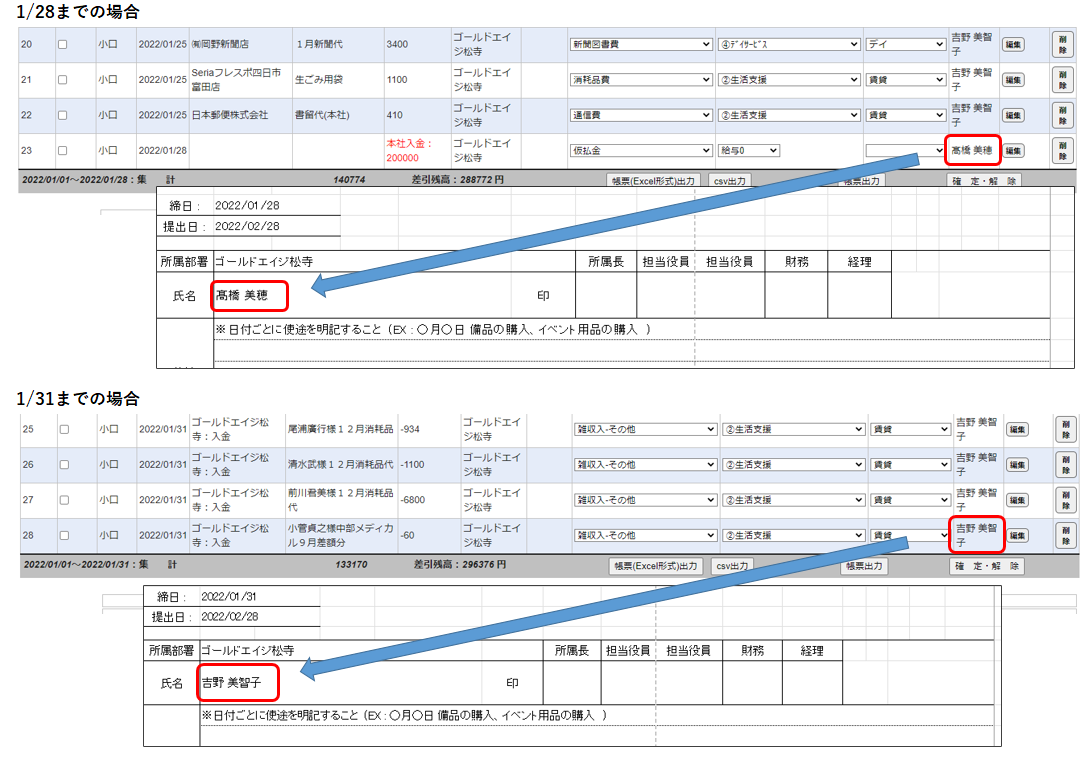Open the 雑収入-その他 dropdown in row 25
Screen dimensions: 1091x773
(644, 429)
